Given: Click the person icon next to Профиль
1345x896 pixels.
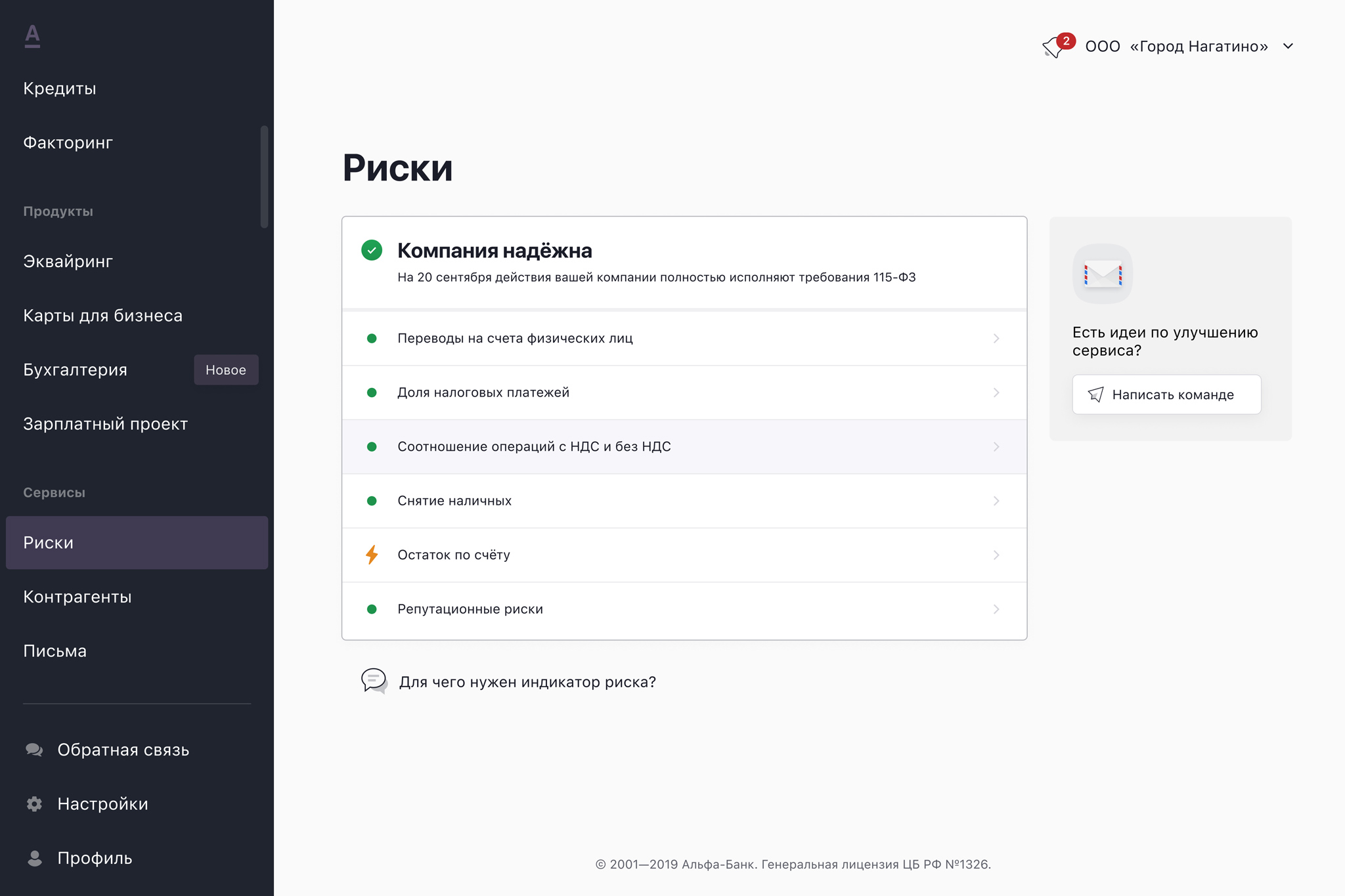Looking at the screenshot, I should (33, 858).
